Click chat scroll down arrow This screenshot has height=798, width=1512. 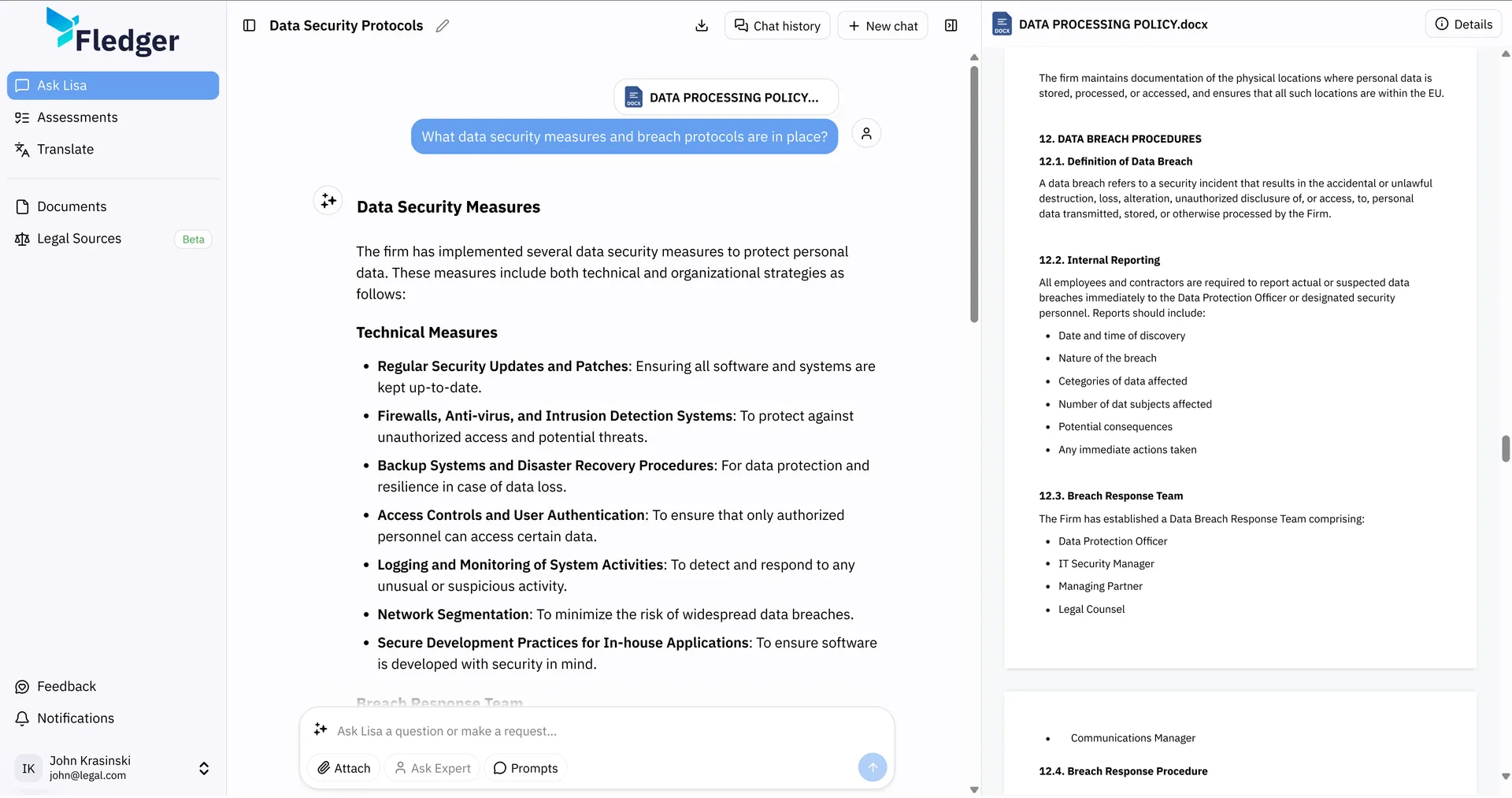pyautogui.click(x=974, y=789)
